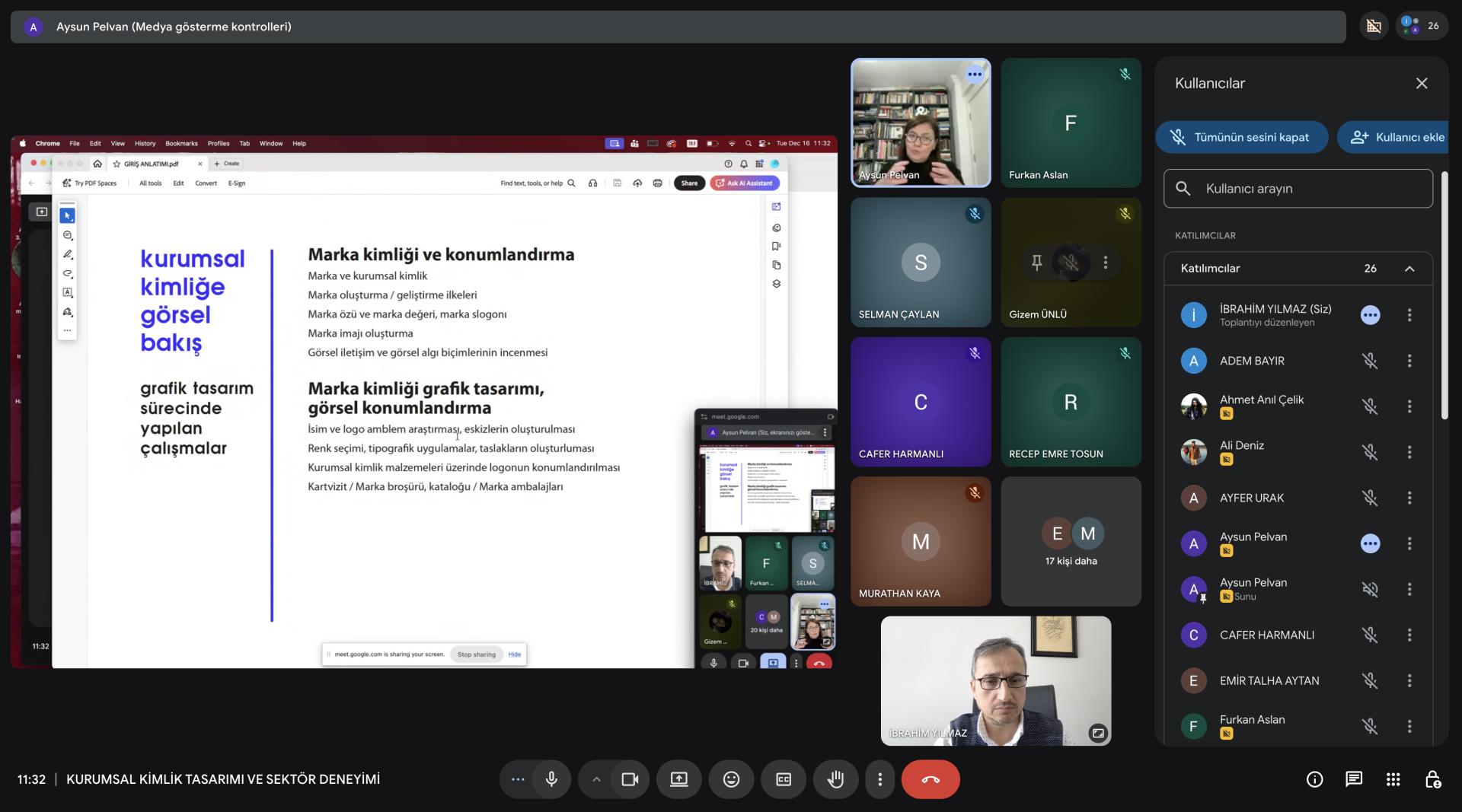The image size is (1462, 812).
Task: Toggle the camera on or off
Action: [x=630, y=779]
